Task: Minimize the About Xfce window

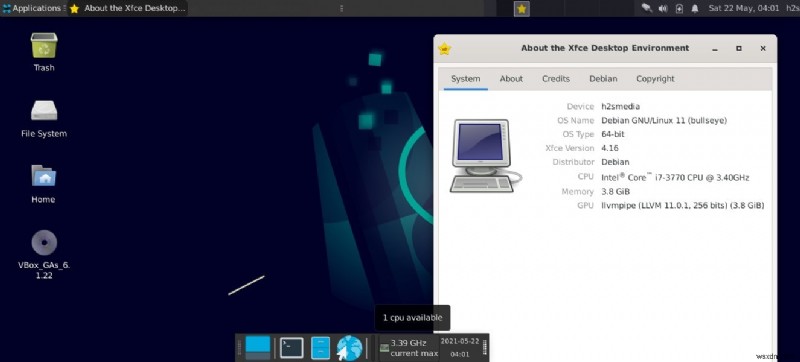Action: 715,48
